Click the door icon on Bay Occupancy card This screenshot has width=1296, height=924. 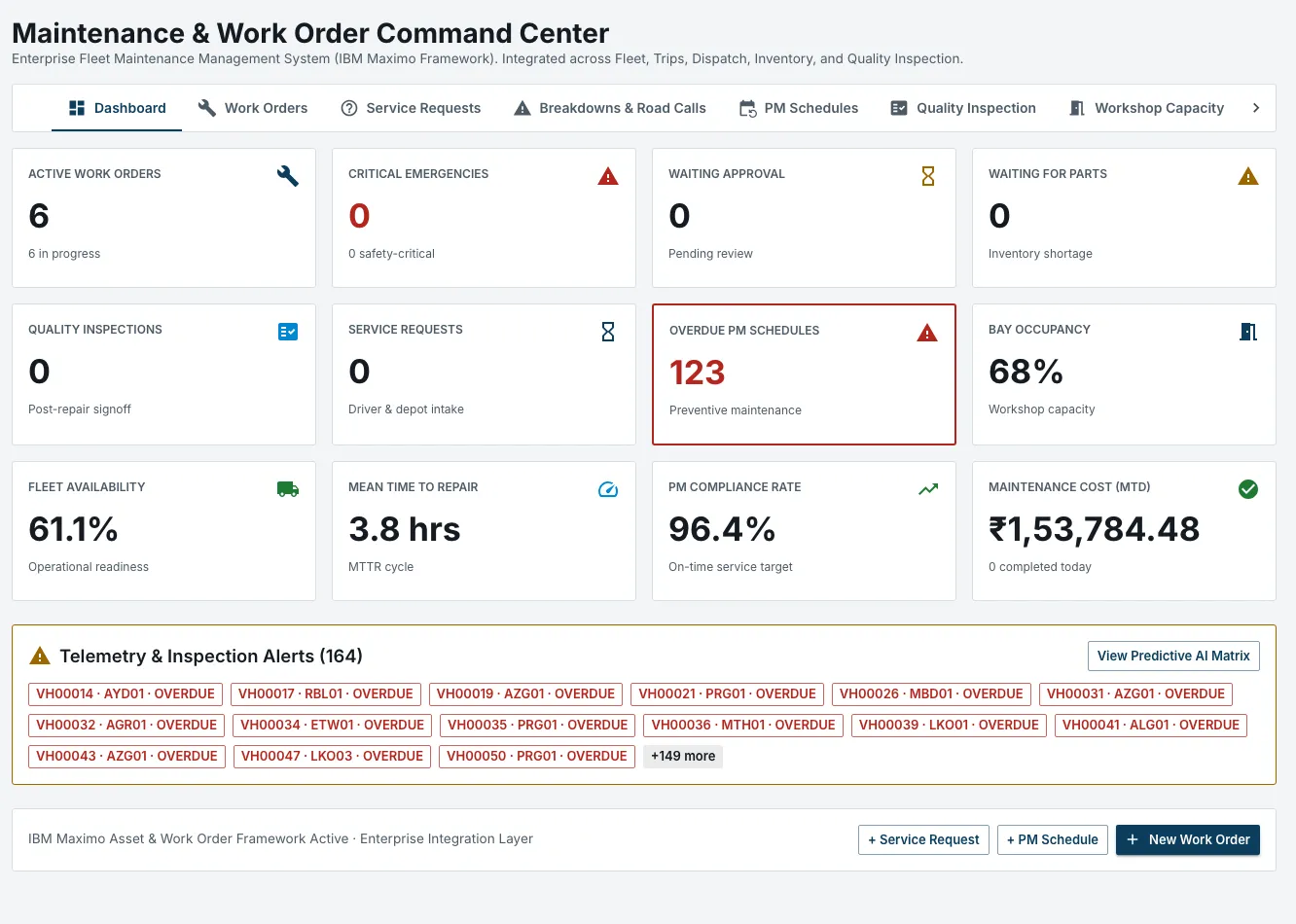tap(1248, 332)
